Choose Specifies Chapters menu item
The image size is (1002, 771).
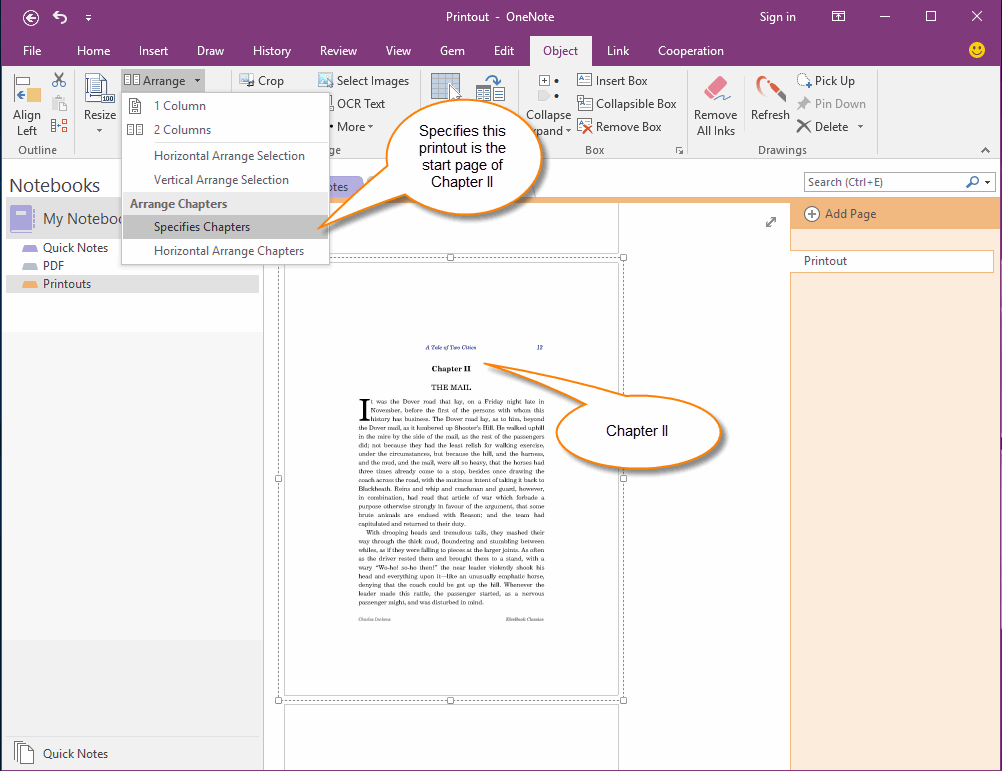(x=225, y=227)
